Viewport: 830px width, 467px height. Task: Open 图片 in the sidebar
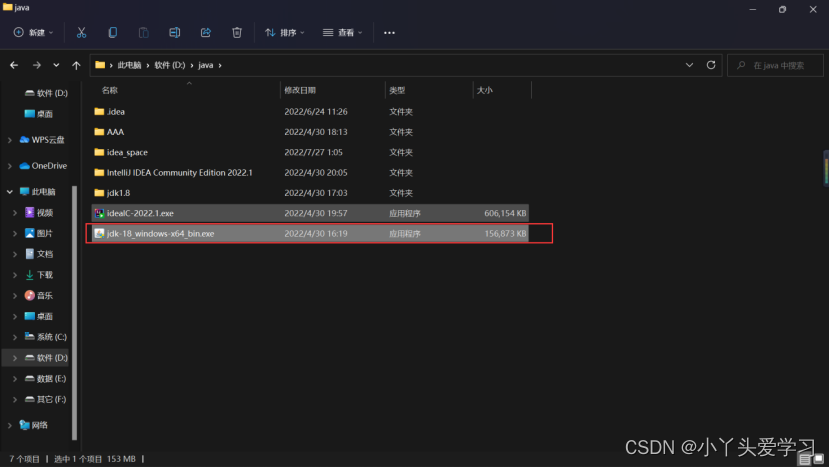click(x=39, y=234)
